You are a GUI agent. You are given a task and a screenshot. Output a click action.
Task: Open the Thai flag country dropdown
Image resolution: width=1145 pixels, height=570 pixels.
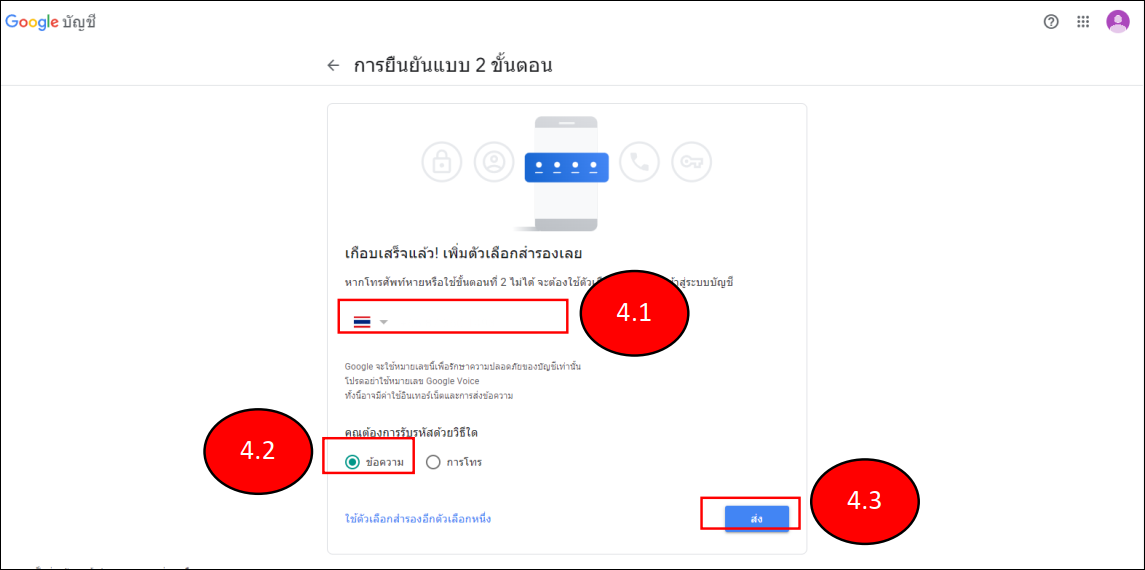(371, 322)
